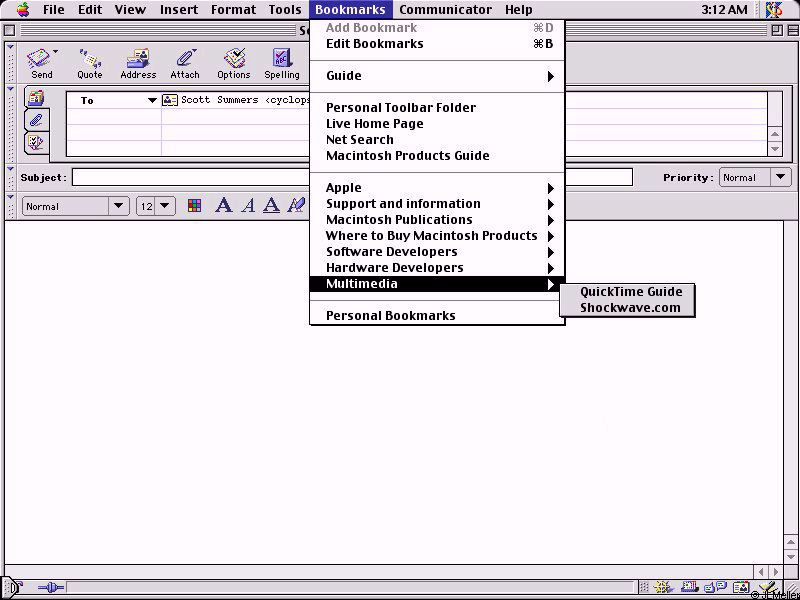Open the Communicator menu

pyautogui.click(x=445, y=9)
